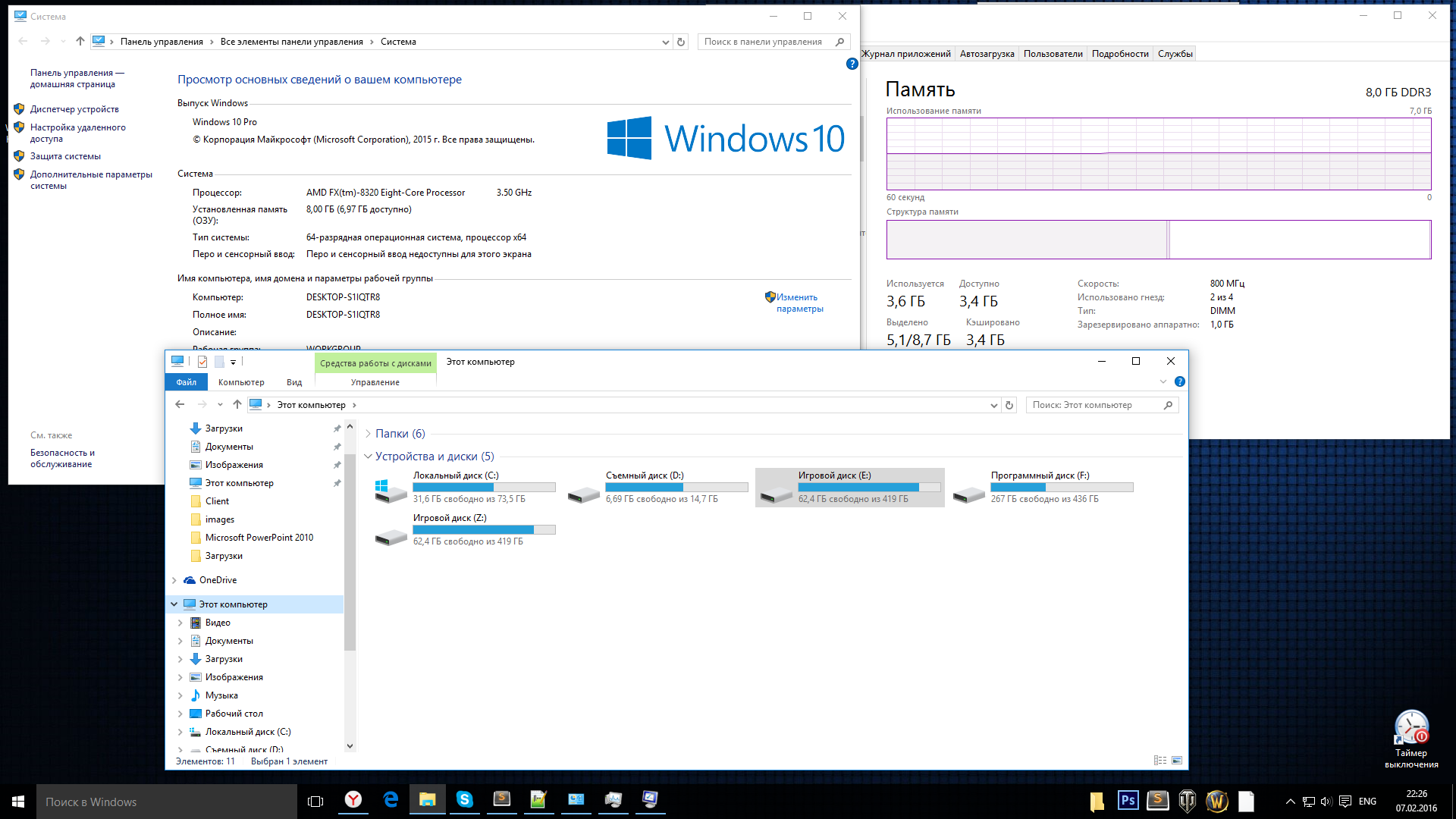Select Игровой диск (E:) drive icon

click(x=777, y=494)
